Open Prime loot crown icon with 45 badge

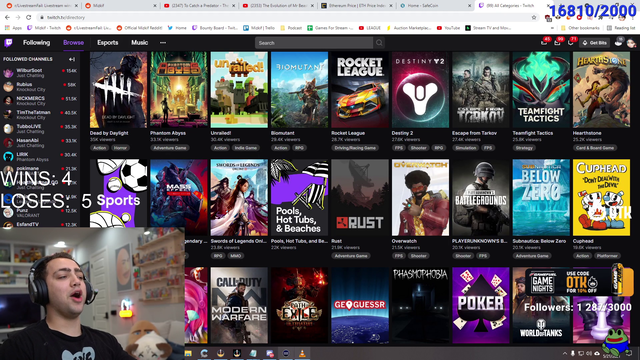point(544,42)
